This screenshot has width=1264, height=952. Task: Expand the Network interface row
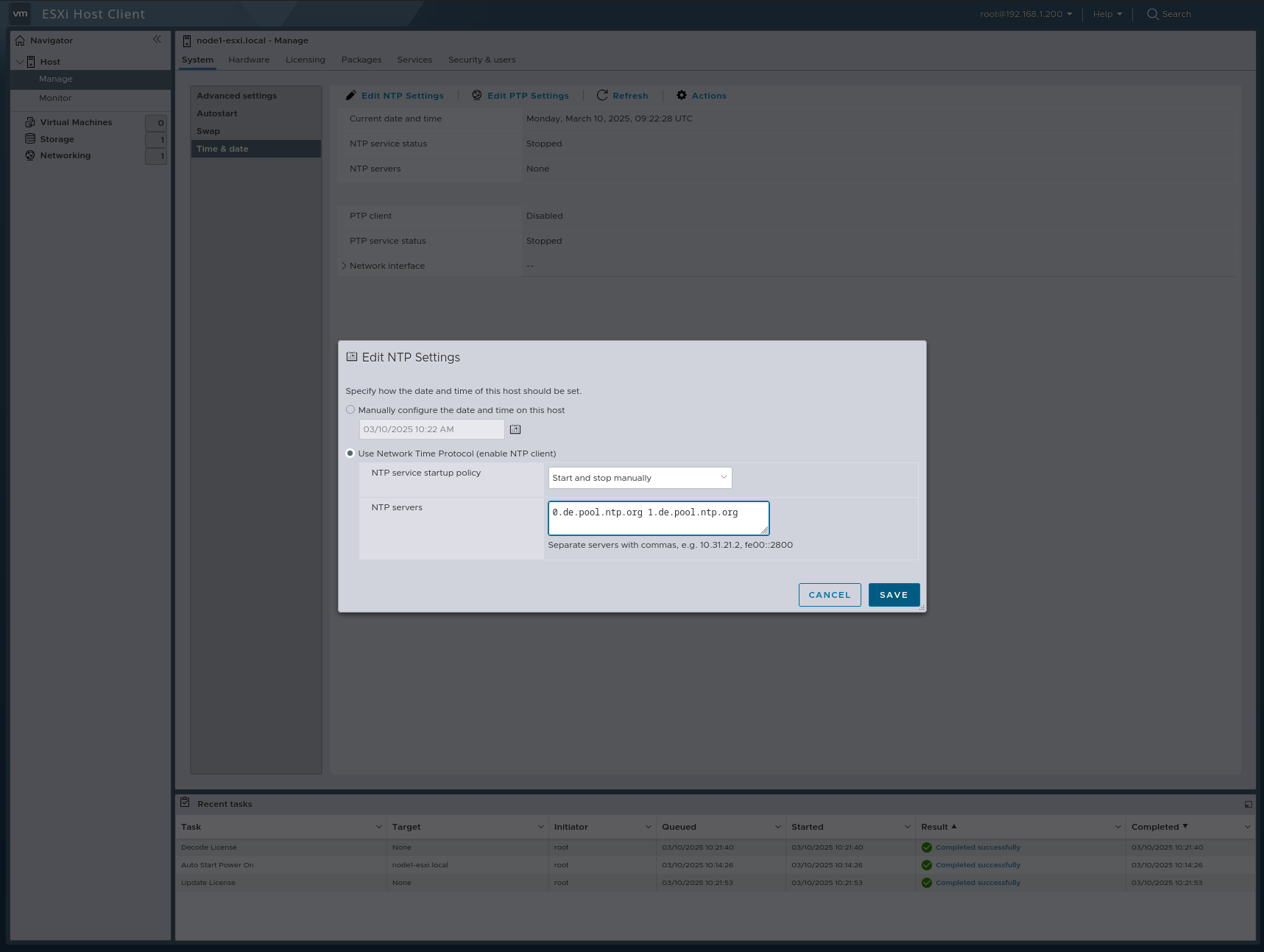click(344, 266)
